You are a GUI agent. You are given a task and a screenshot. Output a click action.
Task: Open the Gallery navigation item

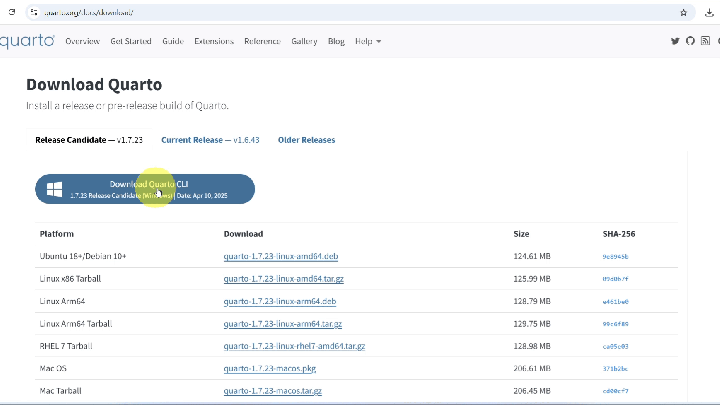(x=304, y=41)
